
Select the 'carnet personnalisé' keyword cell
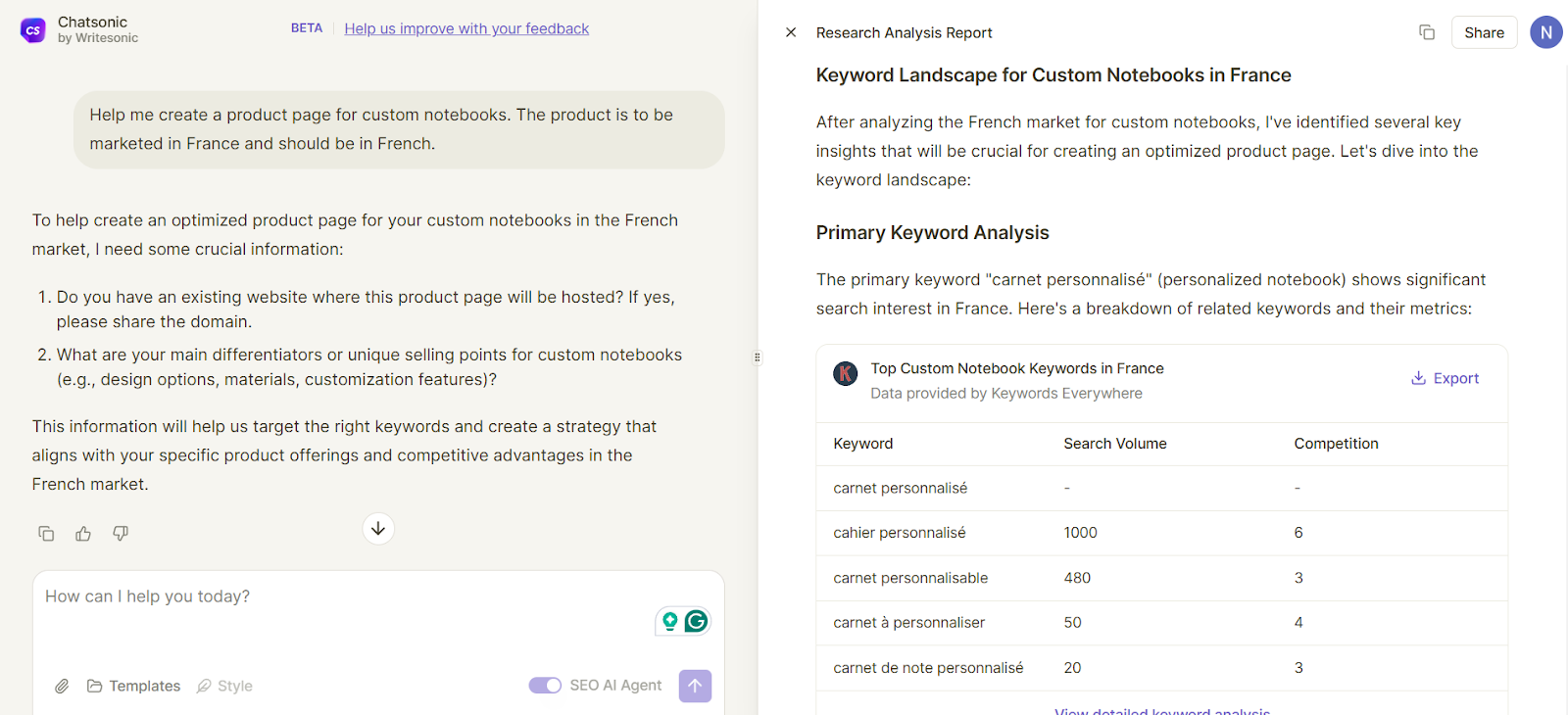[x=900, y=488]
